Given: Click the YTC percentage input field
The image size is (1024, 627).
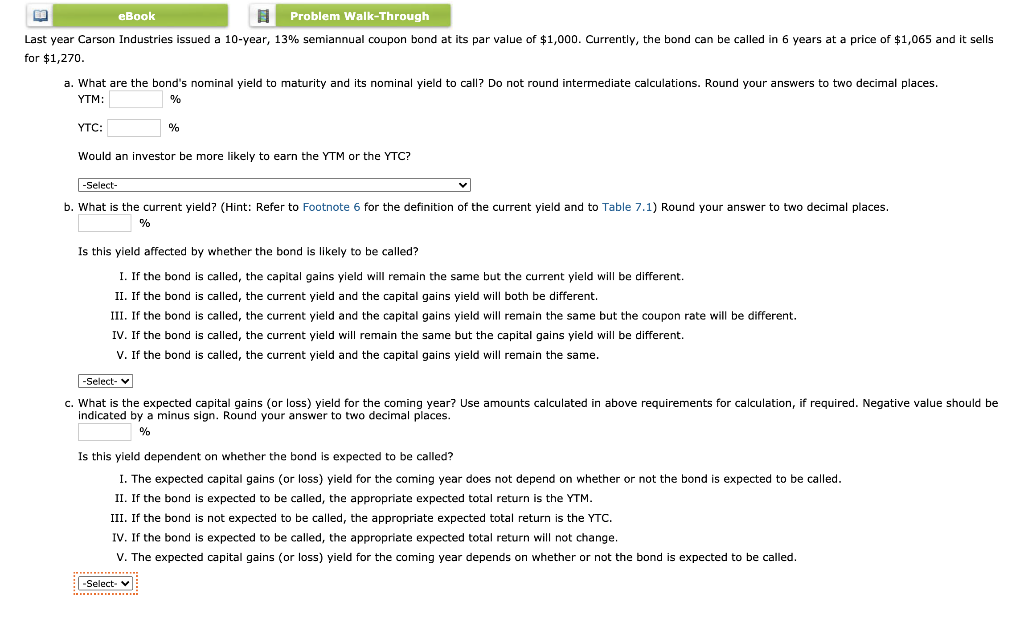Looking at the screenshot, I should pos(134,127).
